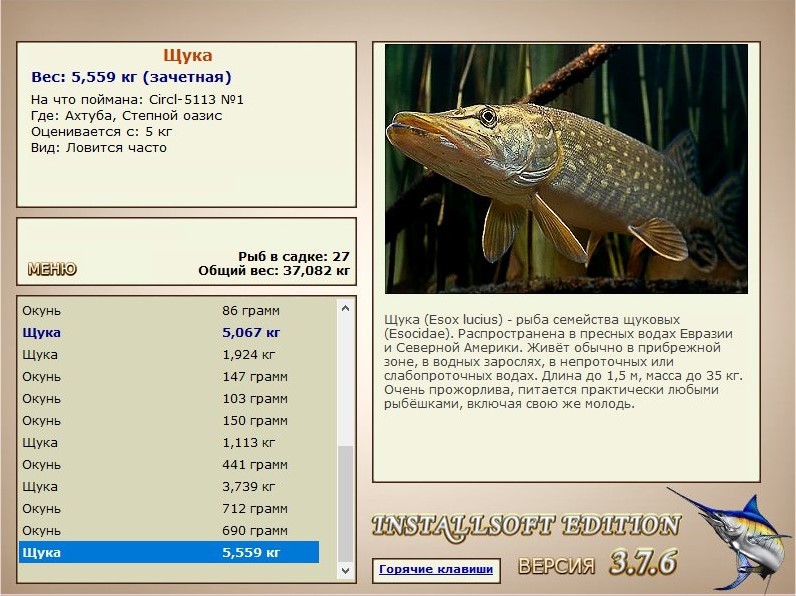The image size is (796, 596).
Task: Click the fish list scroll down arrow
Action: click(x=345, y=570)
